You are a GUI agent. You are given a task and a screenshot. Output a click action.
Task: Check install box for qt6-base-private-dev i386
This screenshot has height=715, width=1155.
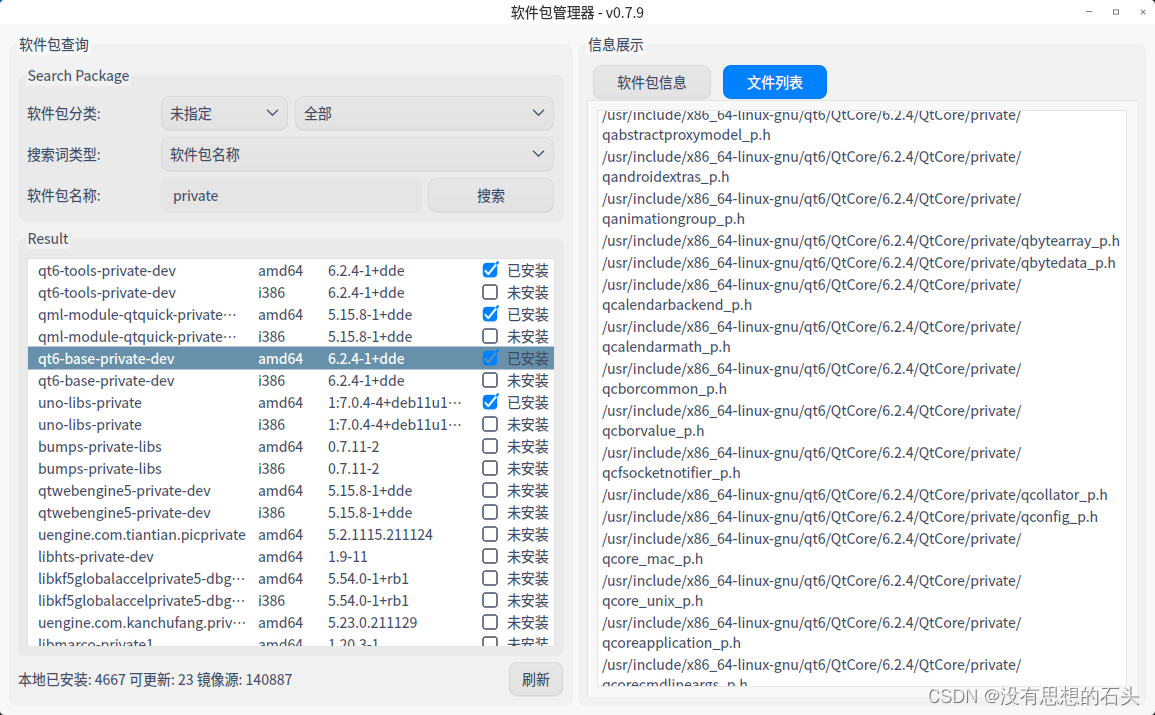pos(490,380)
